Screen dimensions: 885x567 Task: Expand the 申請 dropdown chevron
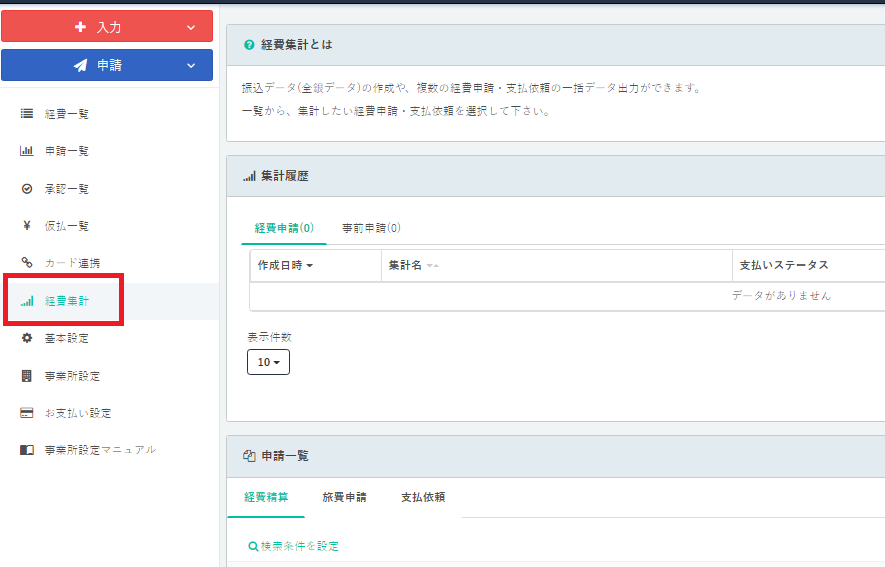[191, 65]
